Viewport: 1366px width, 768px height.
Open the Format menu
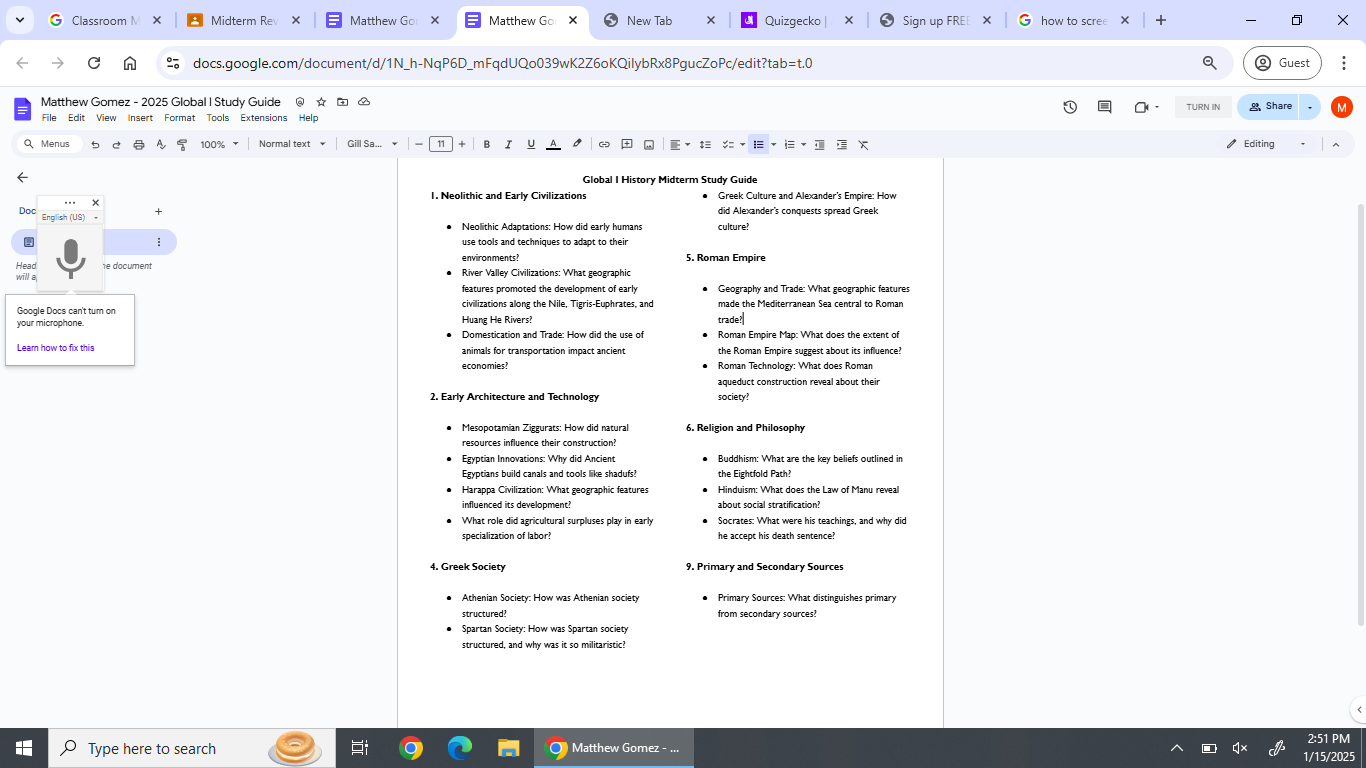tap(180, 118)
